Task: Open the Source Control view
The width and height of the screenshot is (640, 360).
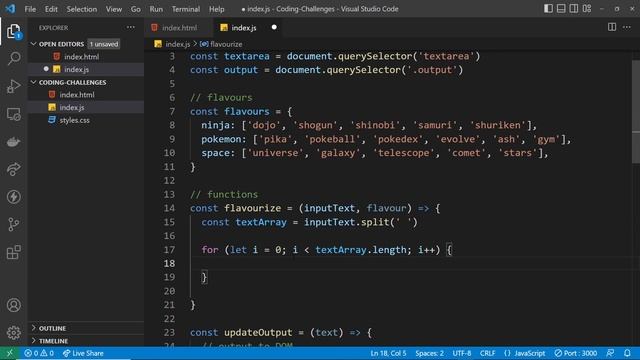Action: 13,224
